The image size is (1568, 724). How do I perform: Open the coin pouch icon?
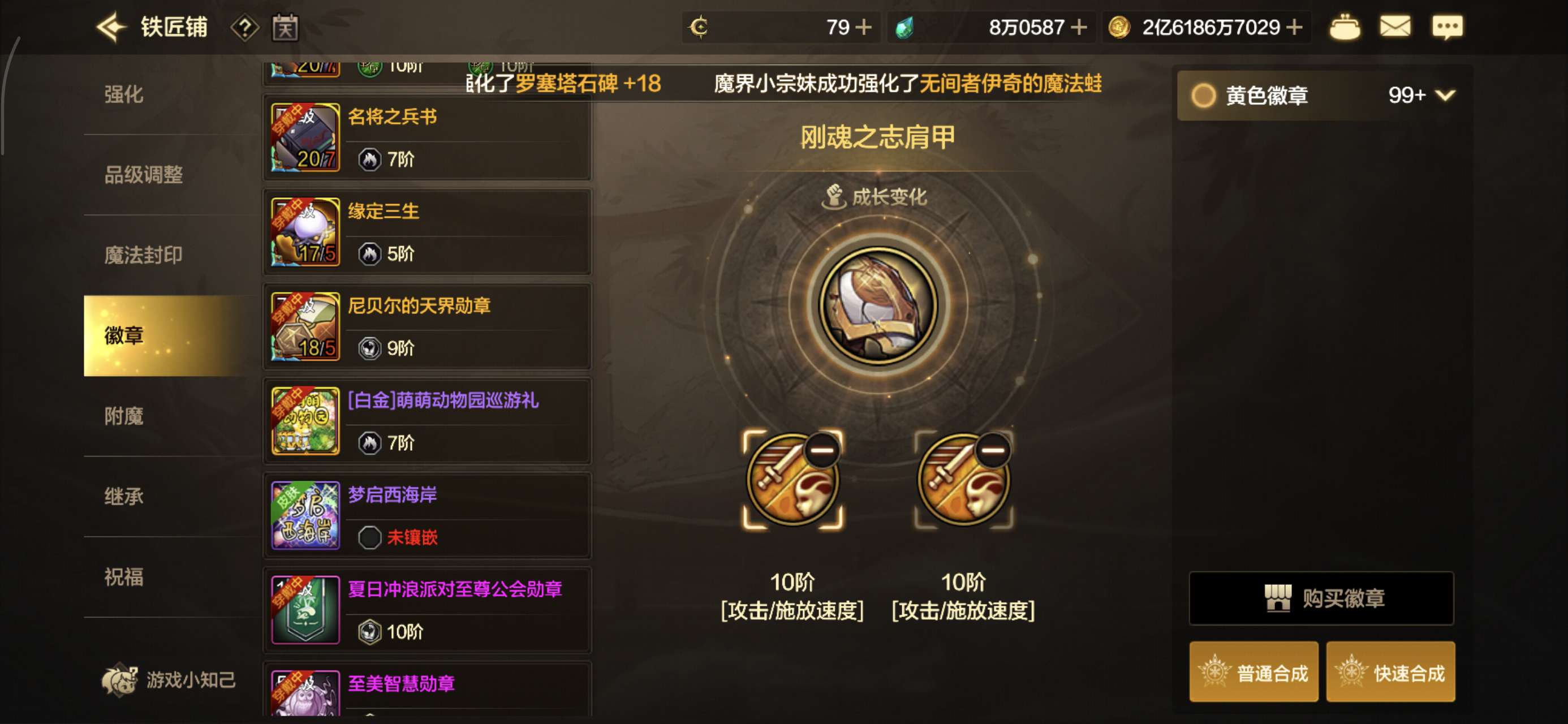click(x=1344, y=27)
